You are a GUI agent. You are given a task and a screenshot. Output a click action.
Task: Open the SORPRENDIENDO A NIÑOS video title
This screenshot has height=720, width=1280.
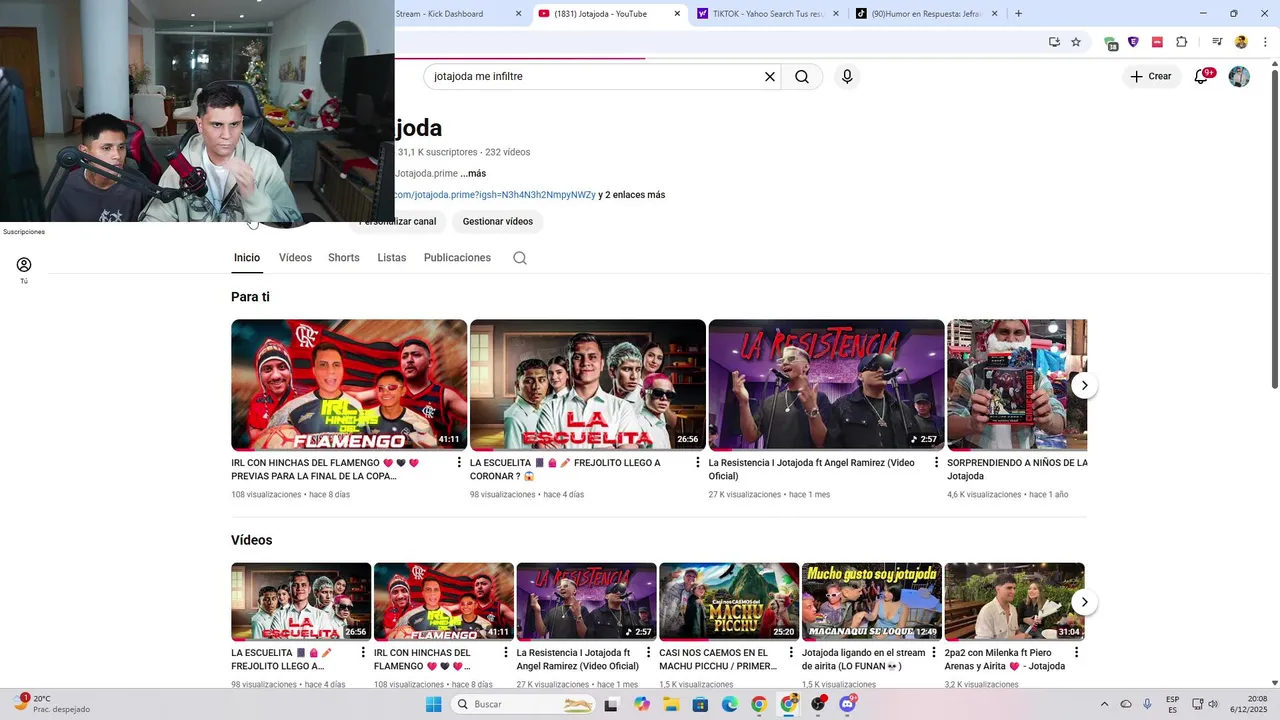(x=1017, y=469)
